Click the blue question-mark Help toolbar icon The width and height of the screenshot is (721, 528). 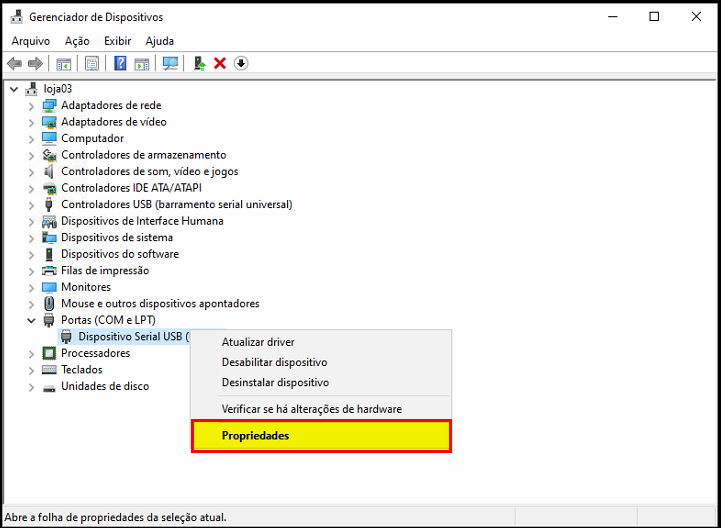click(x=120, y=63)
